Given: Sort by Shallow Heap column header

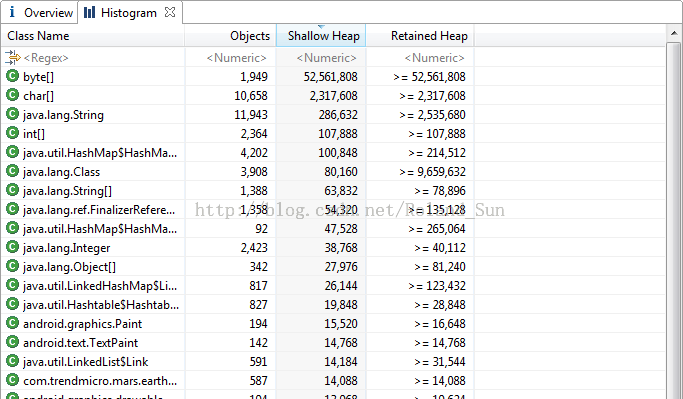Looking at the screenshot, I should pos(321,36).
